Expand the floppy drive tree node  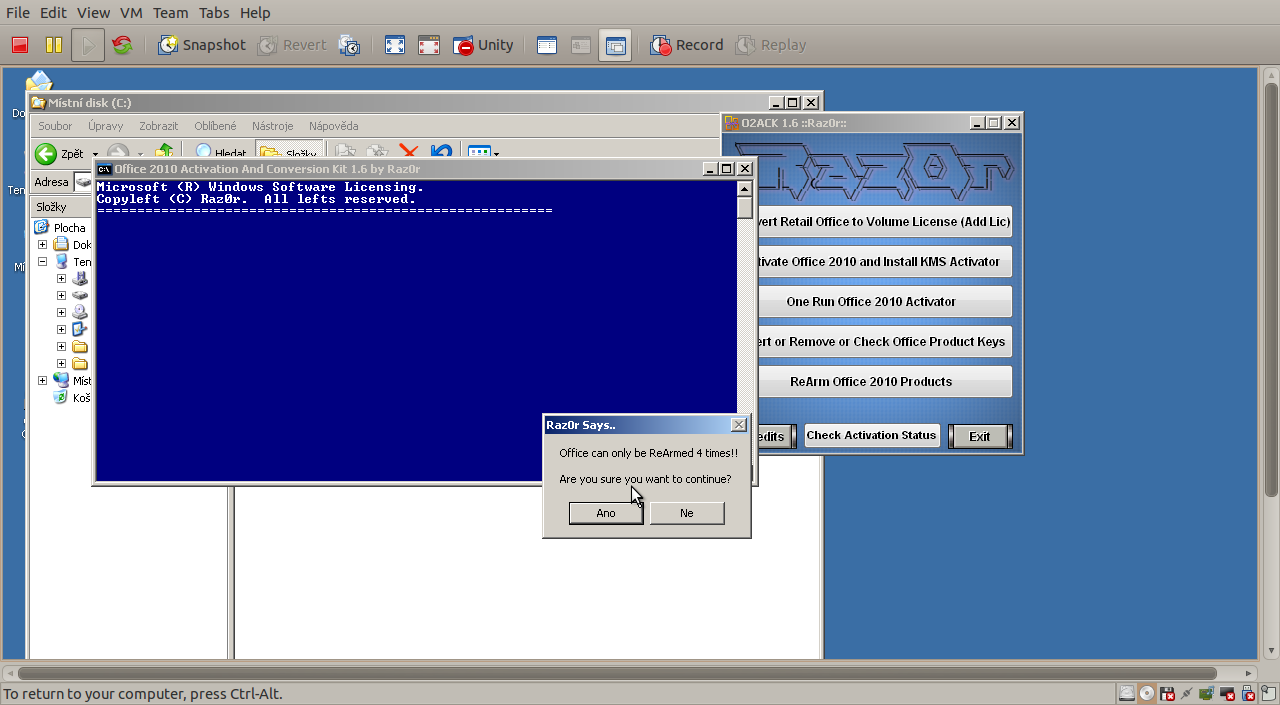61,279
